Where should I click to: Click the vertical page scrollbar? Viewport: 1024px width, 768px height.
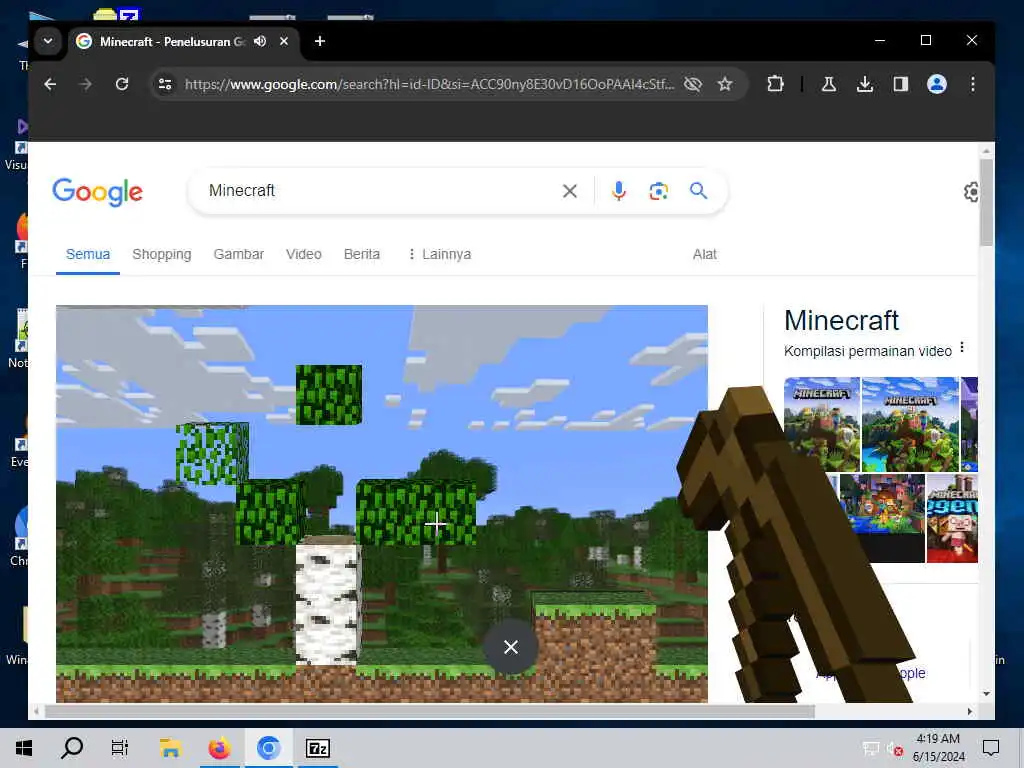click(x=986, y=202)
